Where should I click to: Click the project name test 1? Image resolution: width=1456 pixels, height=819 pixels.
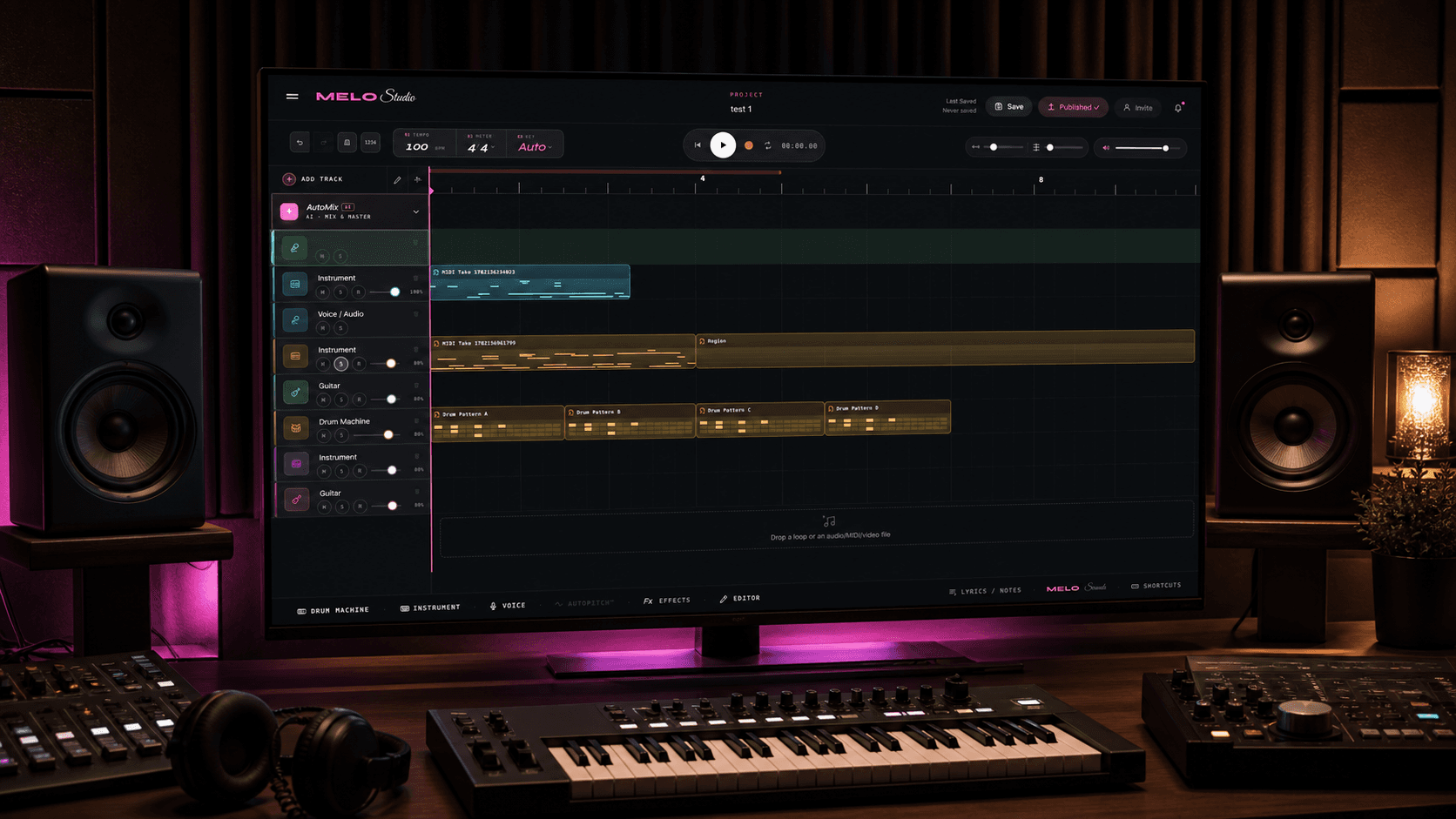741,110
